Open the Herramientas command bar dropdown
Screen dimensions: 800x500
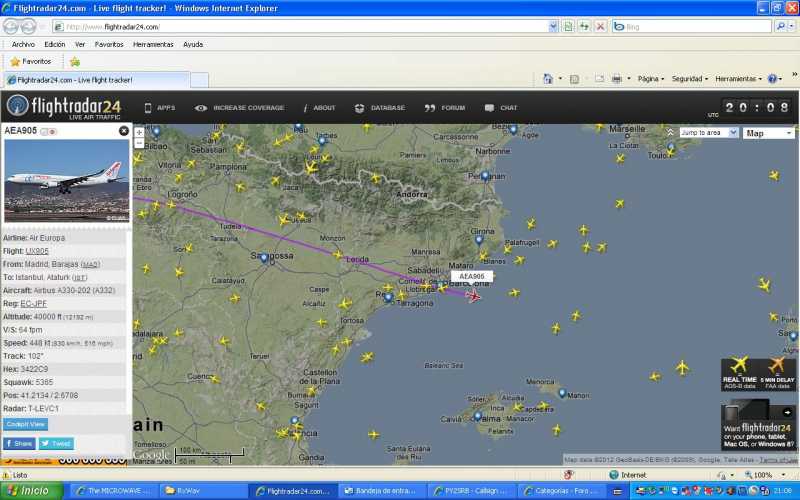click(738, 79)
